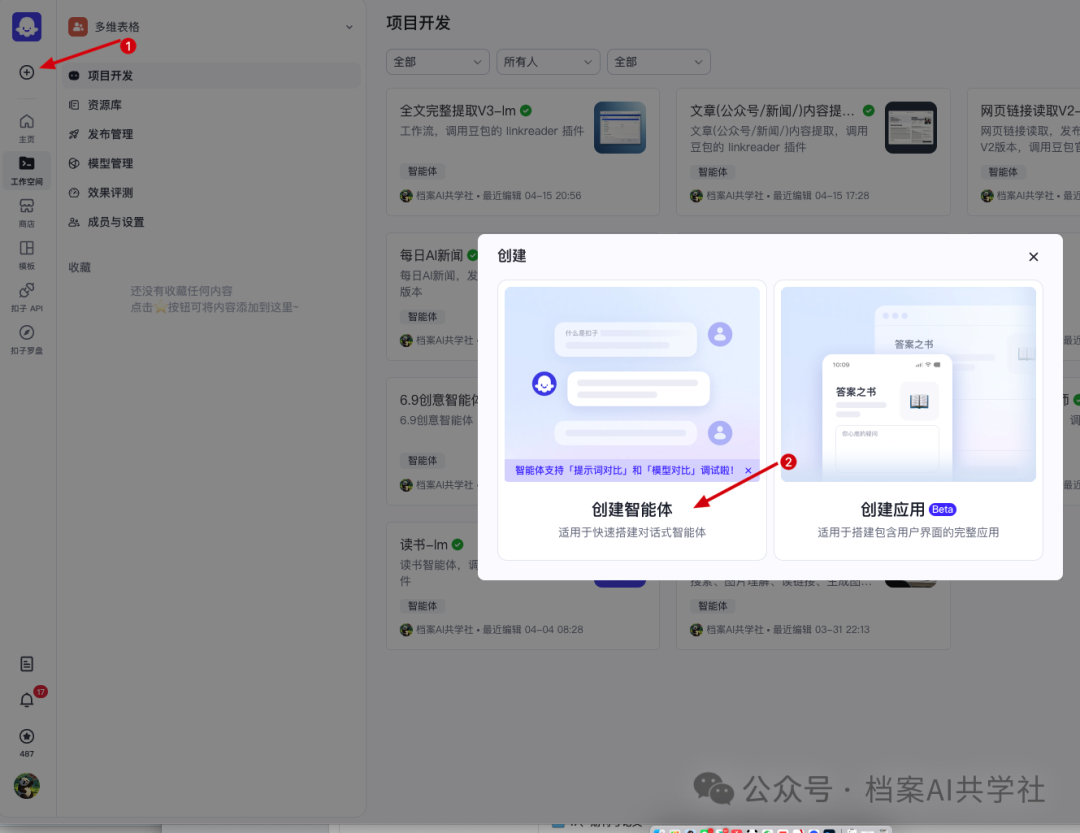Select 模型管理 in the workspace menu
Viewport: 1080px width, 833px height.
(x=211, y=163)
